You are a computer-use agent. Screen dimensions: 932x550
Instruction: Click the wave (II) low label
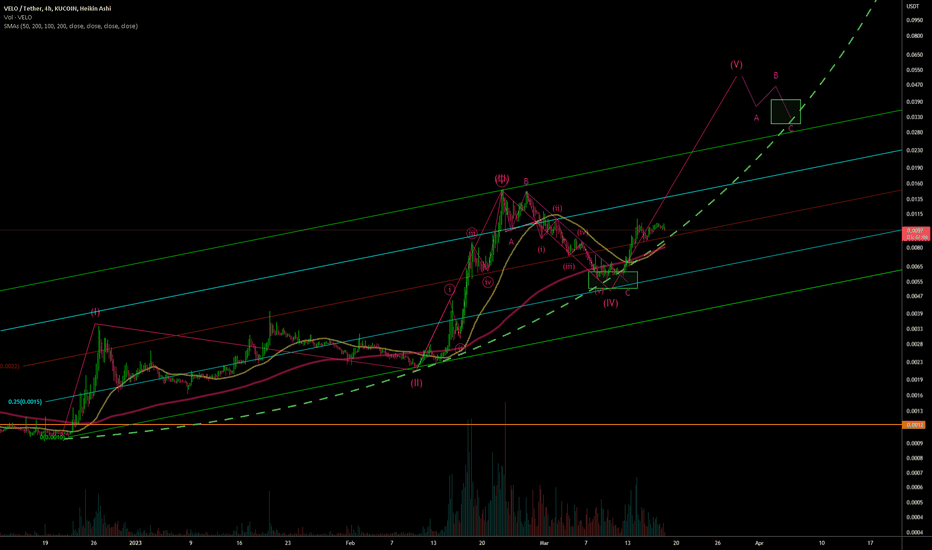point(416,383)
